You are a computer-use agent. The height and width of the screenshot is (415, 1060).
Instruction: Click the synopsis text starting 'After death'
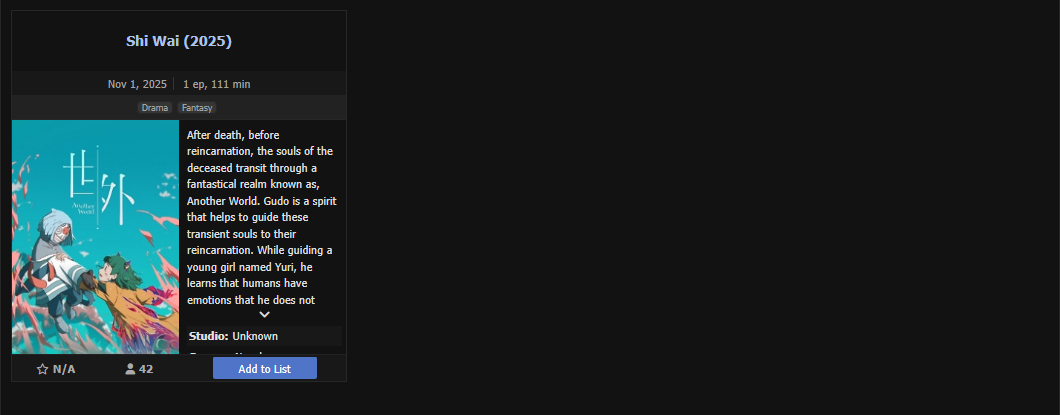[x=260, y=216]
